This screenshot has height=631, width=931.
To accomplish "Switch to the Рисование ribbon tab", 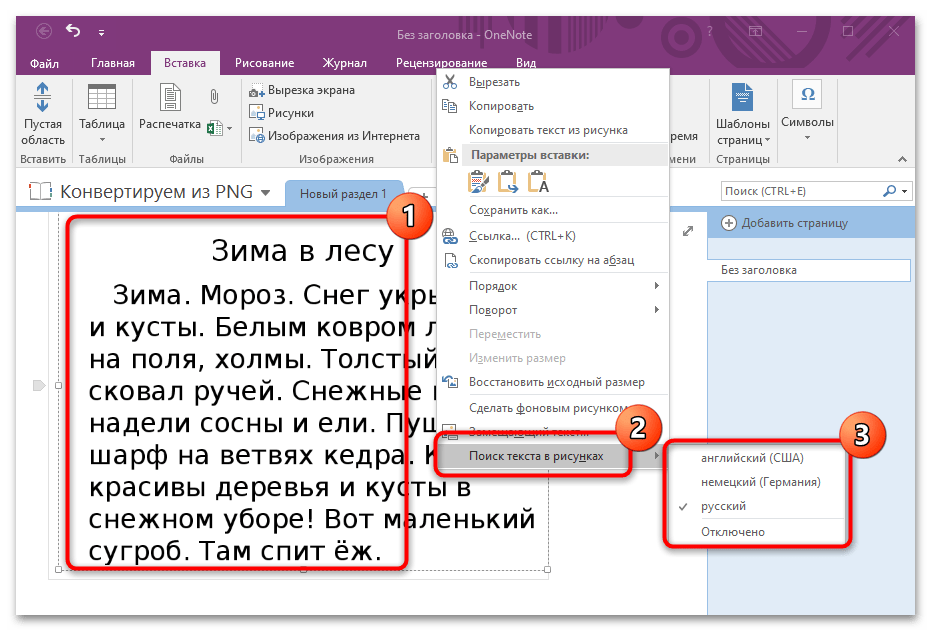I will click(264, 63).
